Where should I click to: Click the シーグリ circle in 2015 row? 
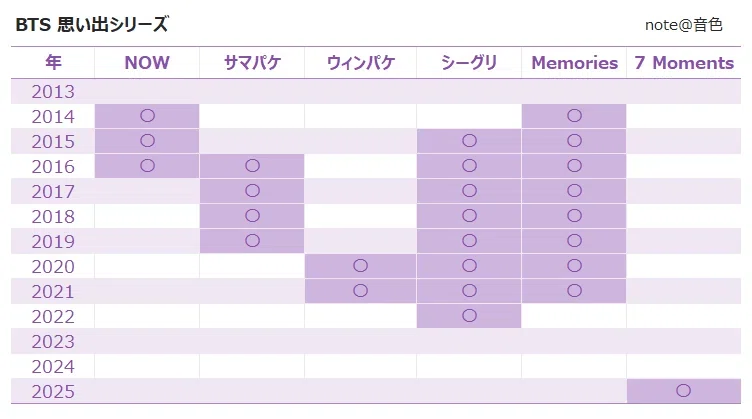coord(469,140)
